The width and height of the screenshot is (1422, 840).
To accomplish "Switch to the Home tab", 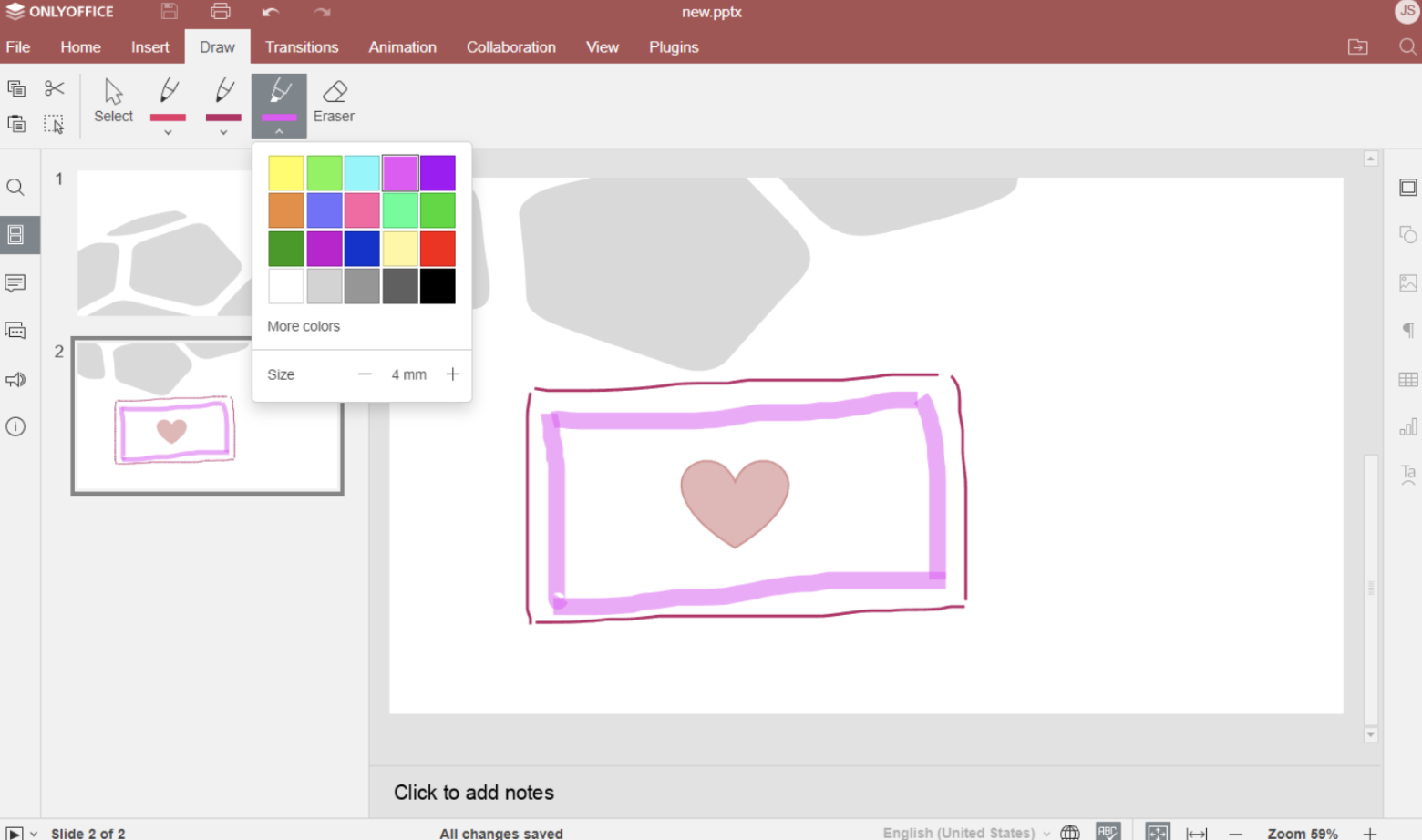I will [x=80, y=47].
